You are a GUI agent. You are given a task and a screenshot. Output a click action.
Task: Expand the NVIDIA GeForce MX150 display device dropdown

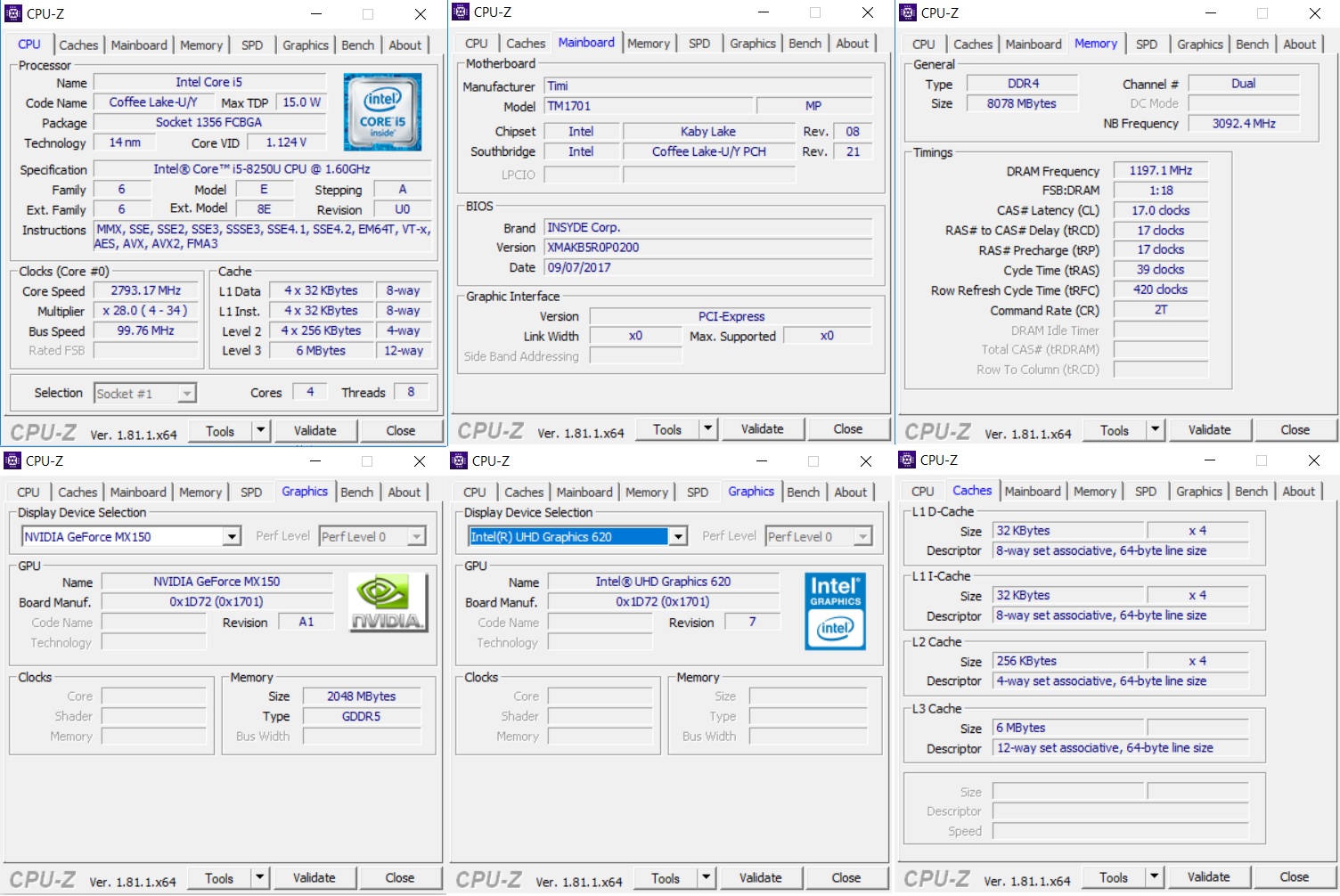(232, 536)
